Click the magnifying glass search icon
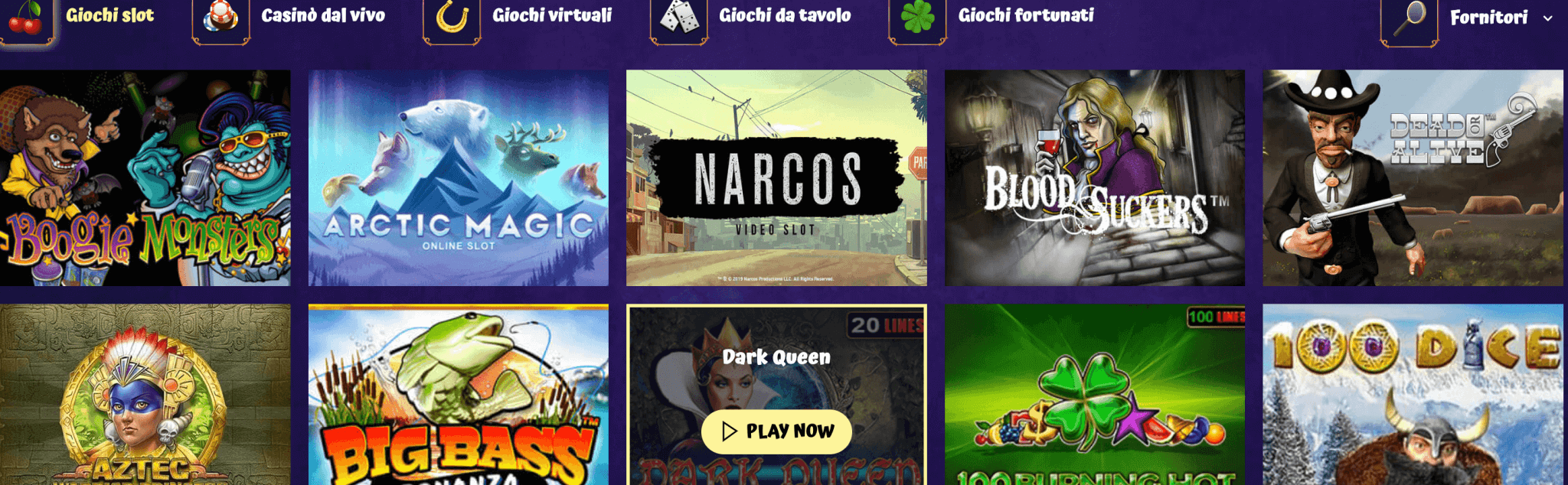 coord(1410,18)
